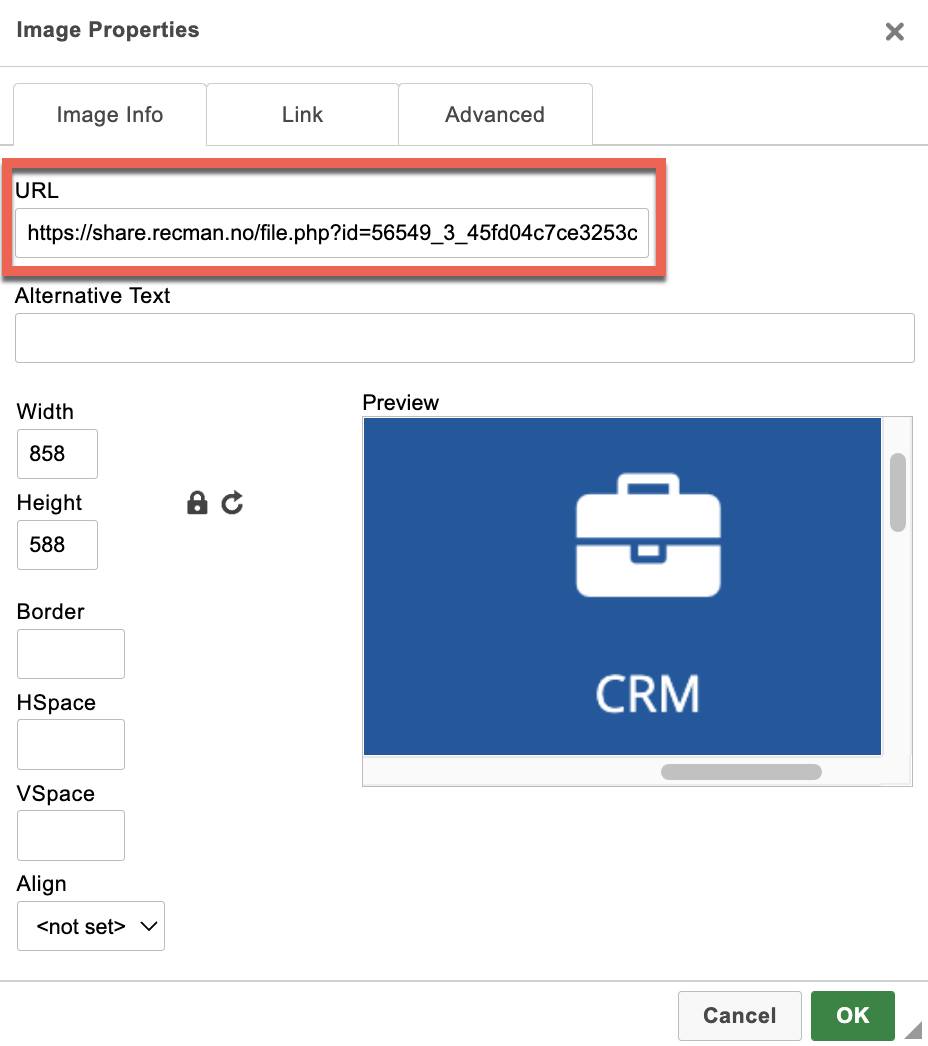Click the preview horizontal scrollbar thumb
Screen dimensions: 928x1046
pyautogui.click(x=741, y=772)
